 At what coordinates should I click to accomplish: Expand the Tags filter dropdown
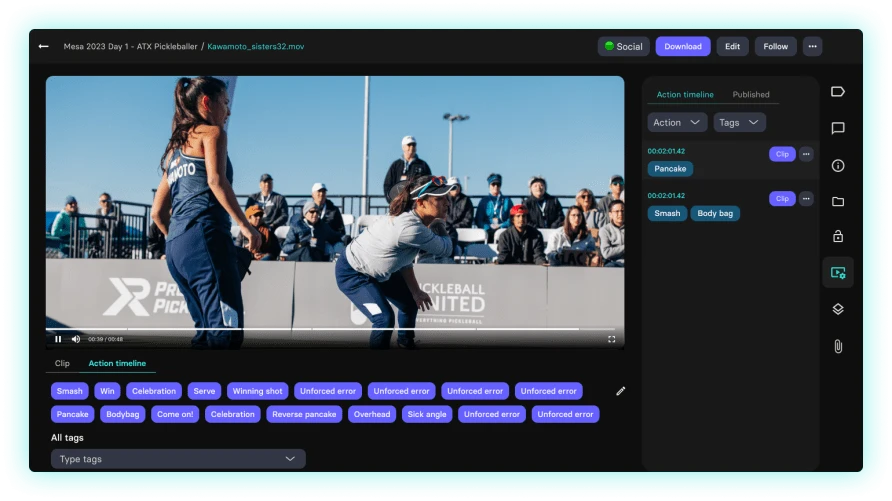pos(739,122)
